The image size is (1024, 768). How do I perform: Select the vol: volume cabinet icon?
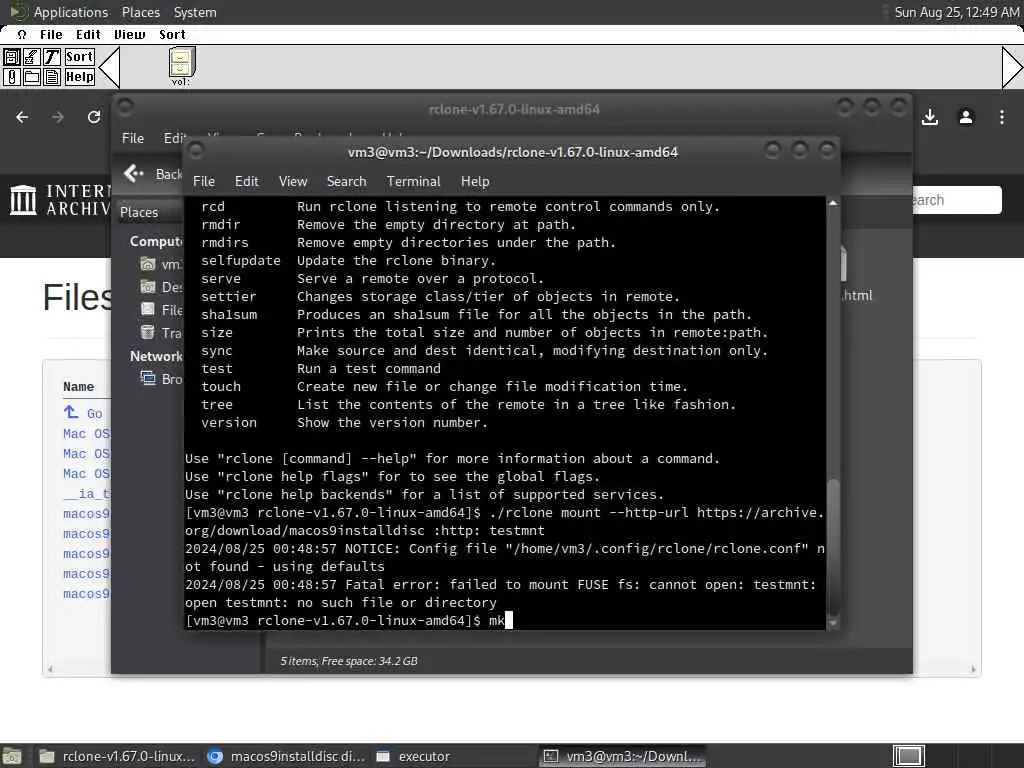181,66
